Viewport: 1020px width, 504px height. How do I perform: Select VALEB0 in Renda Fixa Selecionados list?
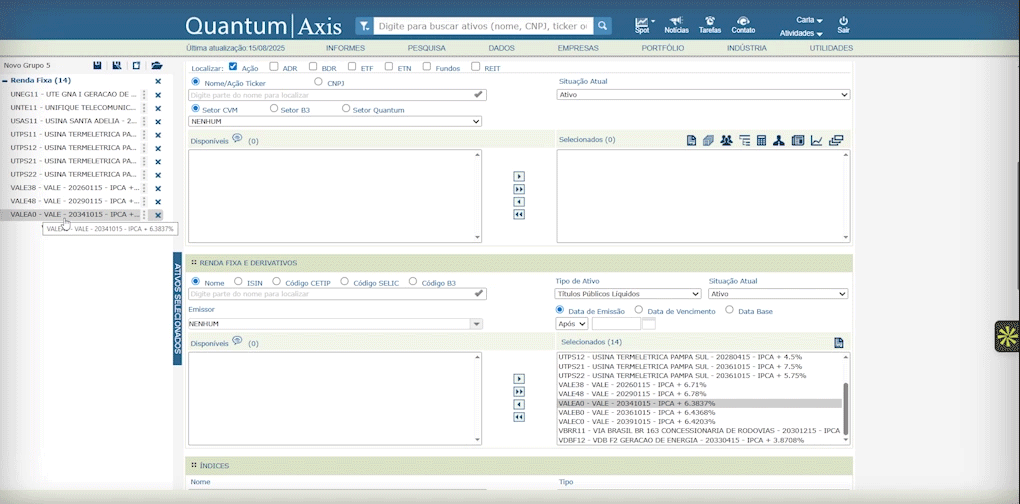point(700,412)
